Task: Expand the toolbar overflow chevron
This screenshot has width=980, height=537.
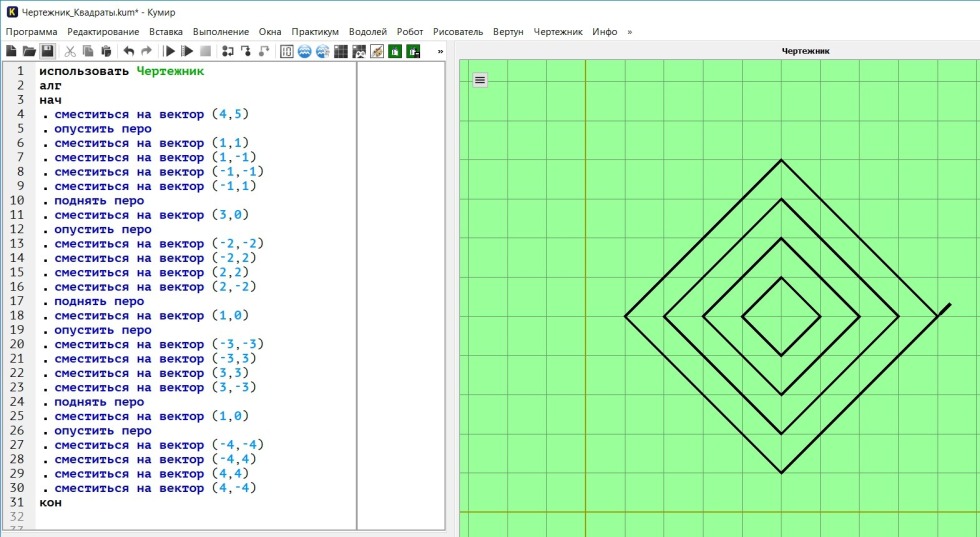Action: (x=440, y=51)
